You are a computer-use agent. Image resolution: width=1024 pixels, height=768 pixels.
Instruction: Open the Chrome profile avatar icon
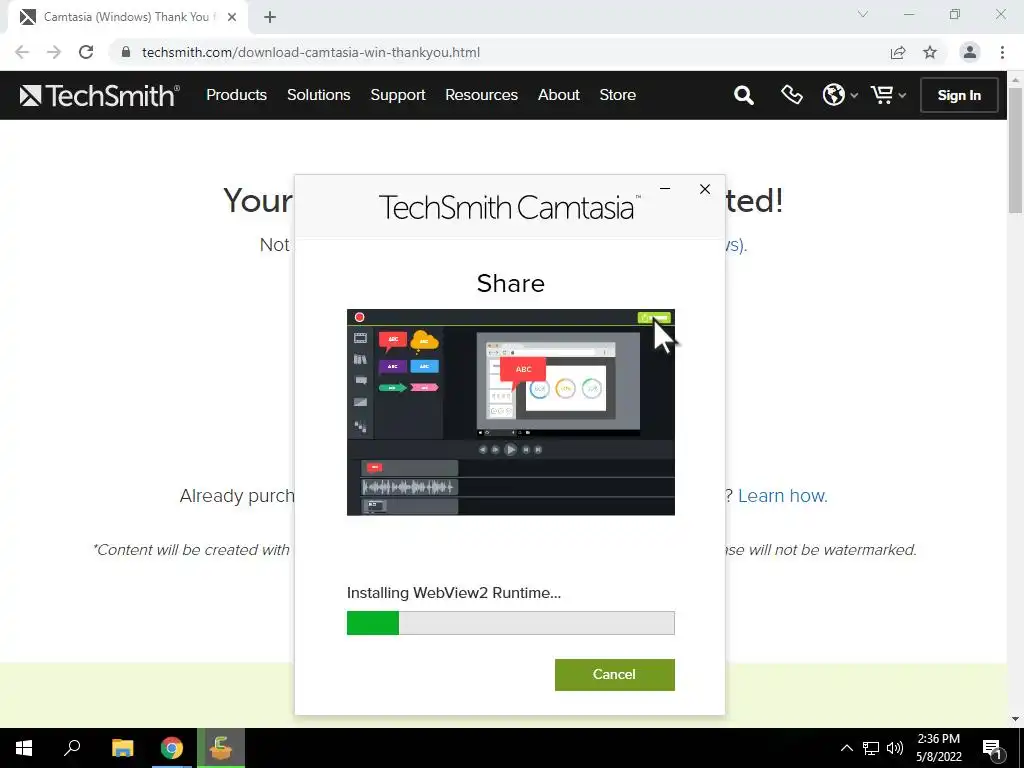[970, 52]
